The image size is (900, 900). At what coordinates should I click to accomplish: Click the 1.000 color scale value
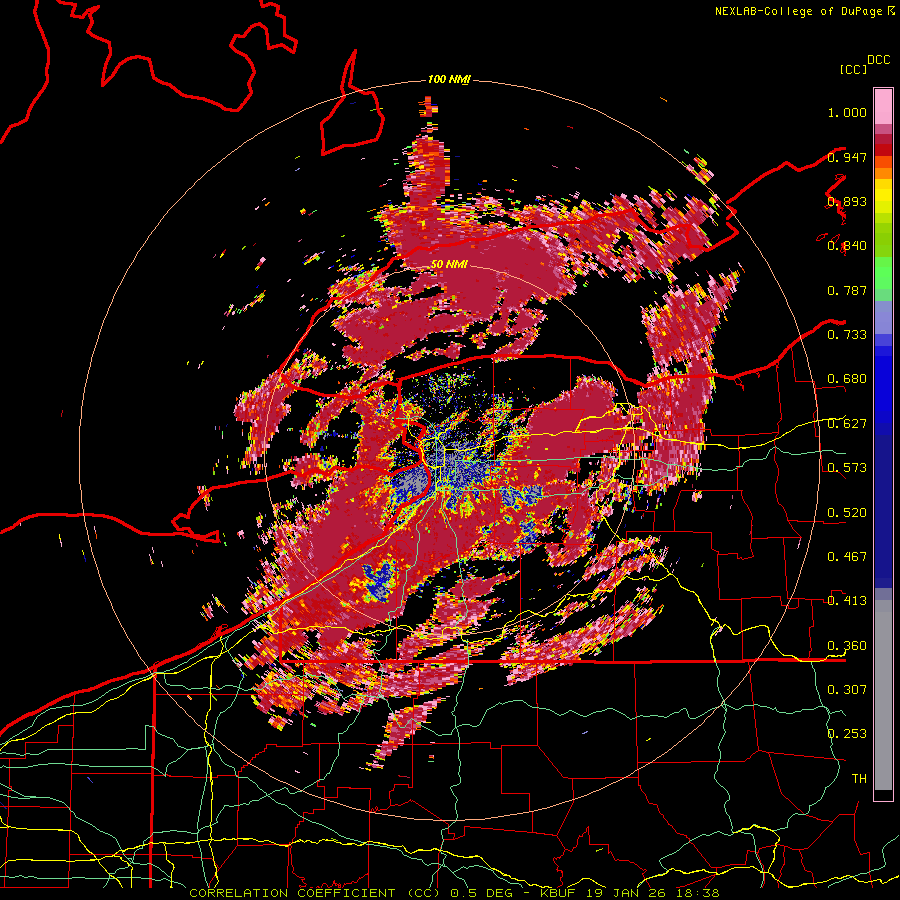(847, 112)
